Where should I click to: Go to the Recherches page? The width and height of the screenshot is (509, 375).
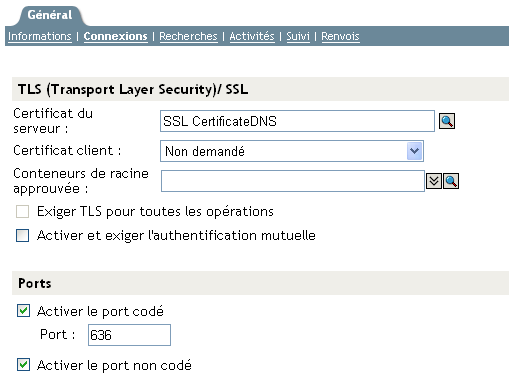188,36
